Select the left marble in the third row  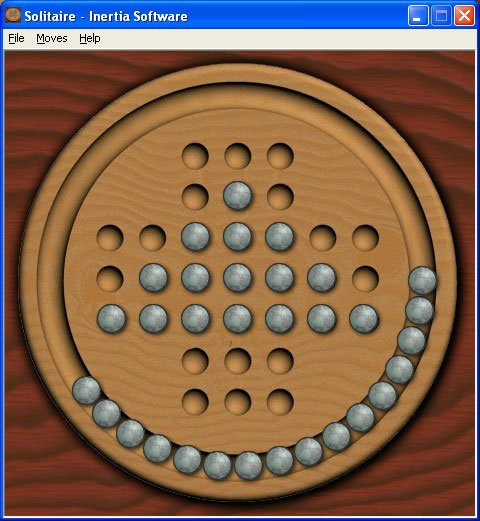tap(195, 237)
